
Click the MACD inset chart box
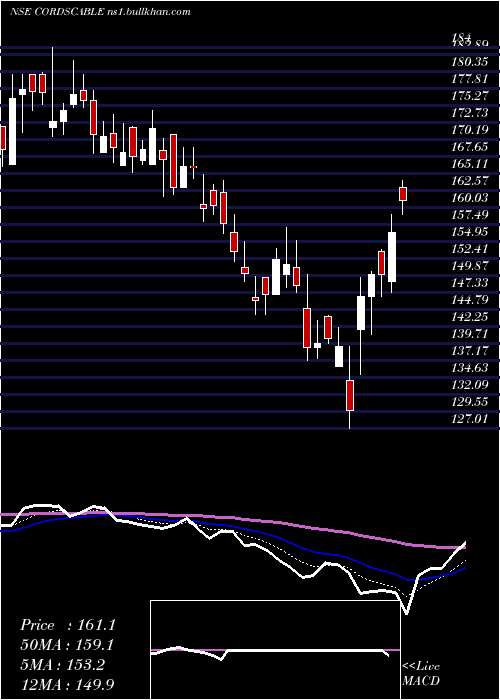[x=275, y=650]
